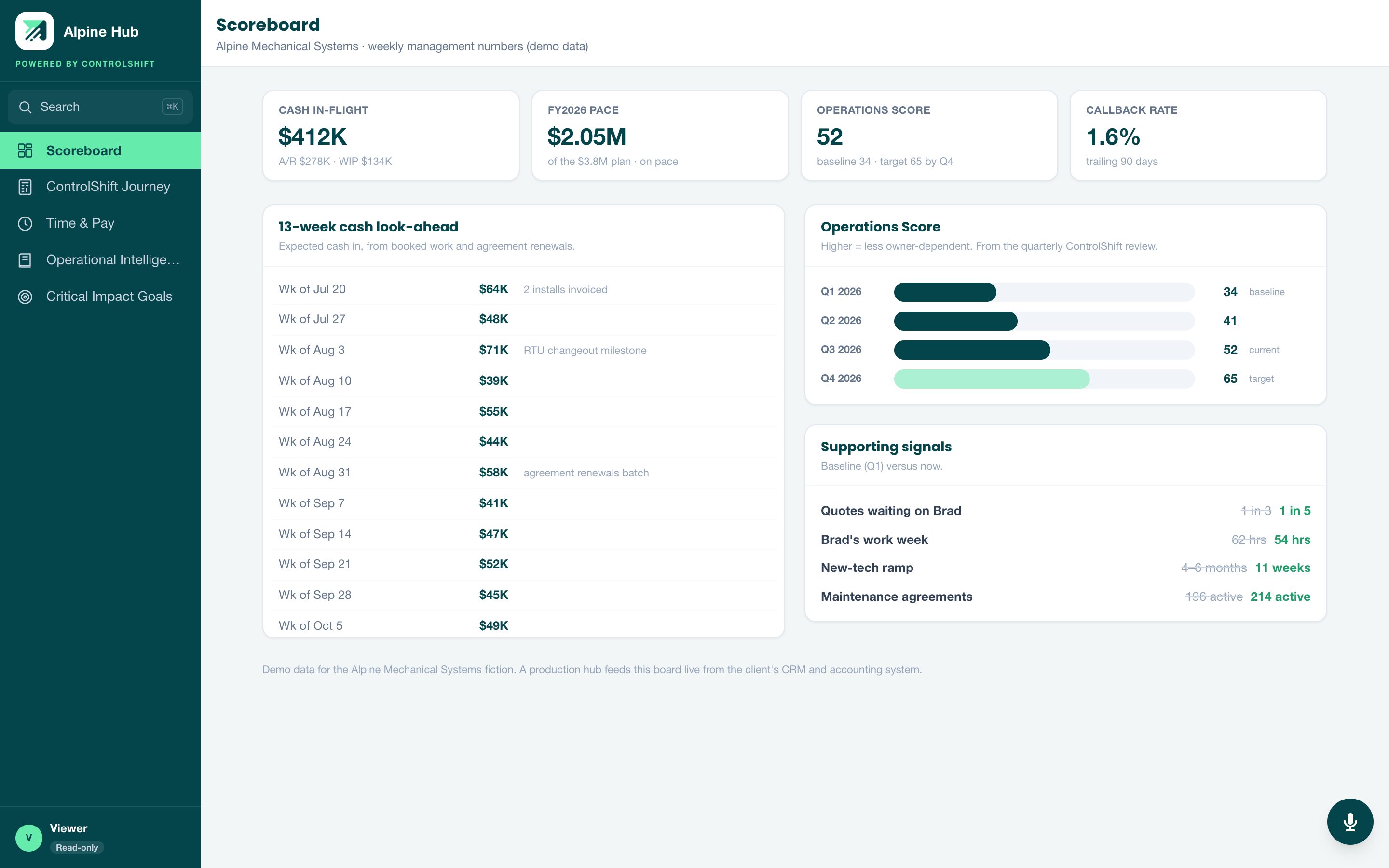Click the $2.05M value
The image size is (1389, 868).
pyautogui.click(x=586, y=136)
